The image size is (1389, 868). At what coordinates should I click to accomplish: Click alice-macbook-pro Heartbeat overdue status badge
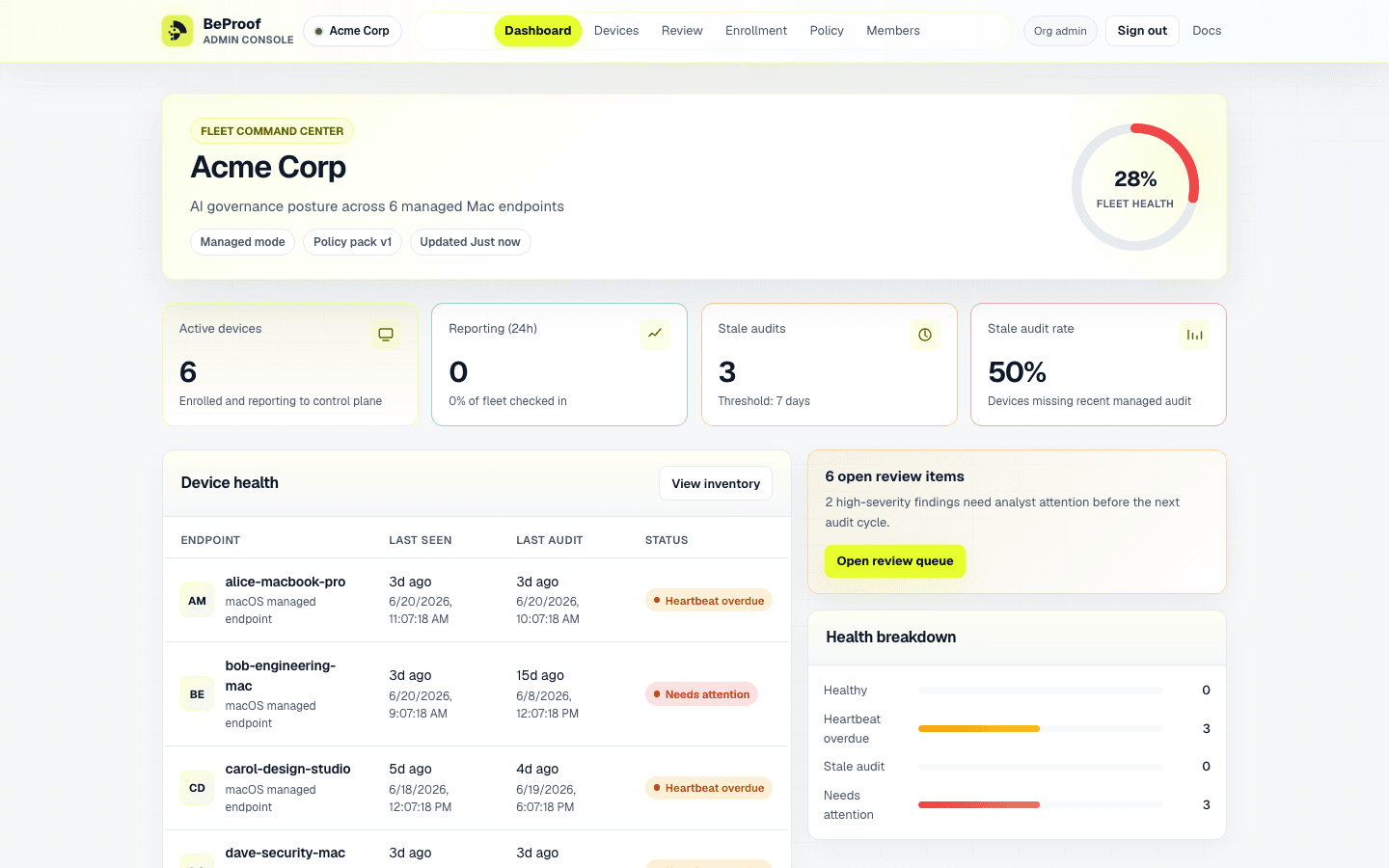[x=709, y=601]
